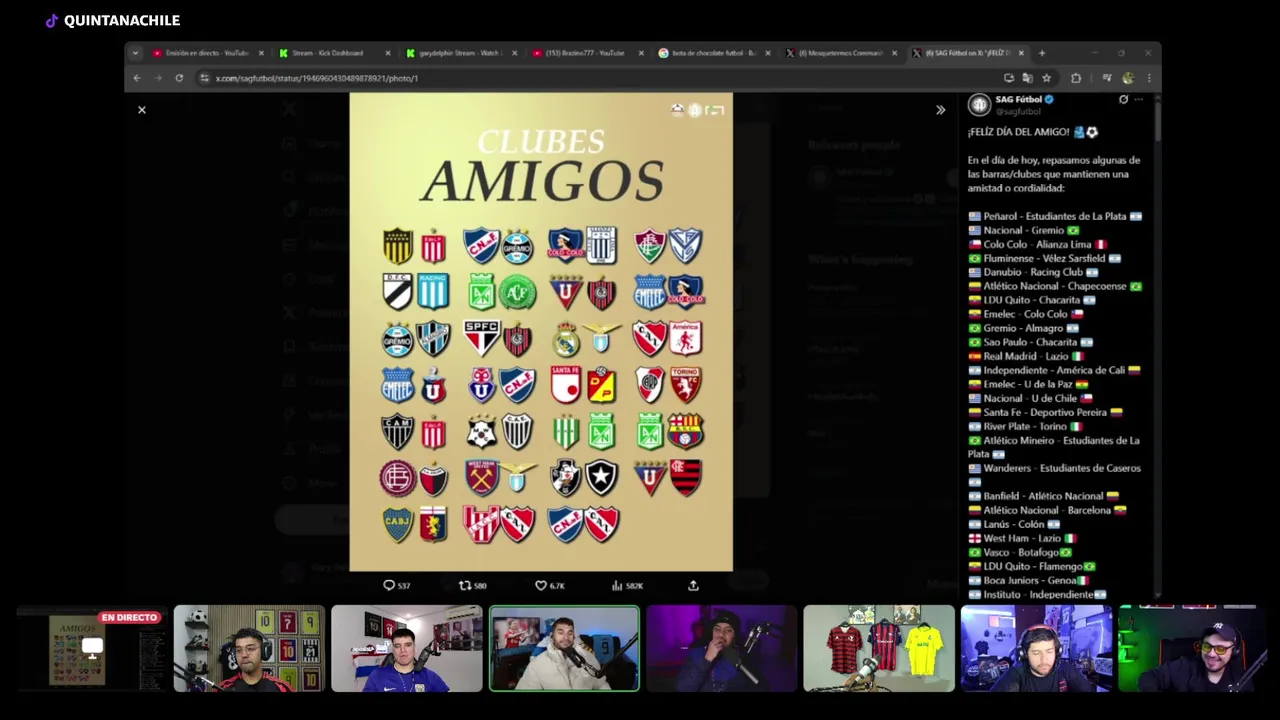Reload the page in Chrome
Viewport: 1280px width, 720px height.
coord(179,78)
